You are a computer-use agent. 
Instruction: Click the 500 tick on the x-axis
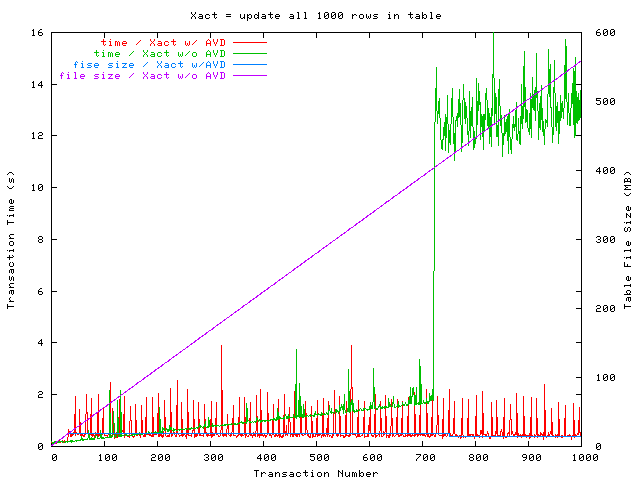click(x=316, y=458)
